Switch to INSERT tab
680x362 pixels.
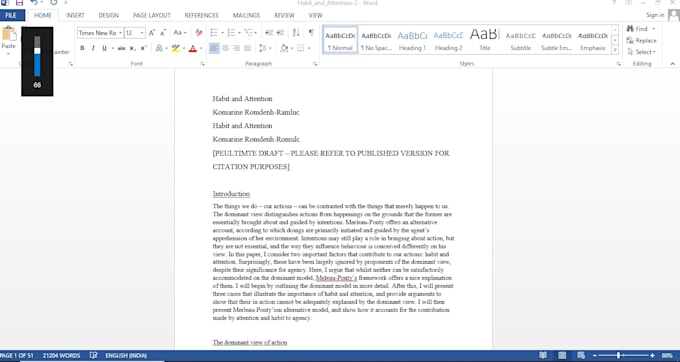click(x=75, y=15)
